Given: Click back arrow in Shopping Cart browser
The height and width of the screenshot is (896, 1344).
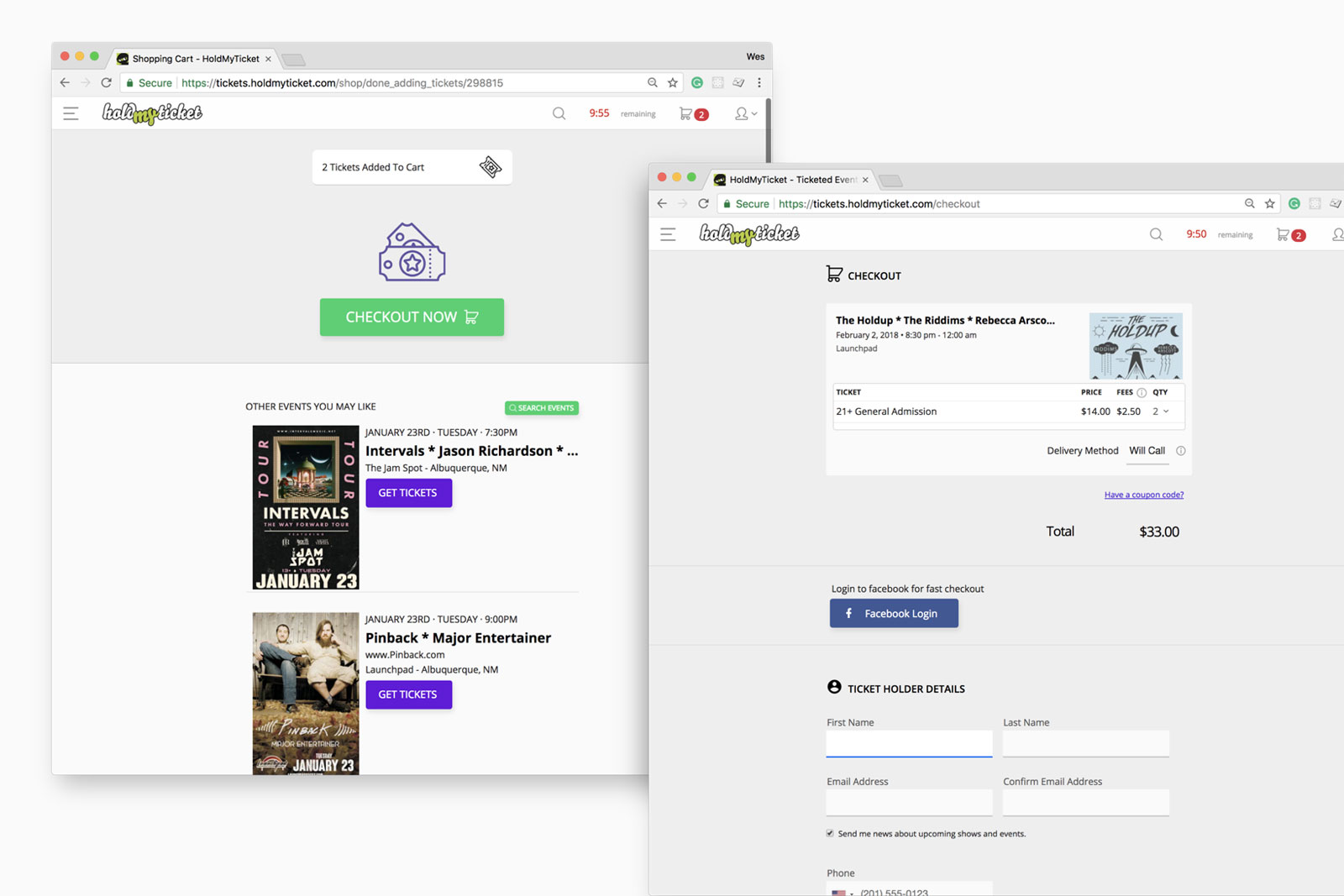Looking at the screenshot, I should (65, 82).
